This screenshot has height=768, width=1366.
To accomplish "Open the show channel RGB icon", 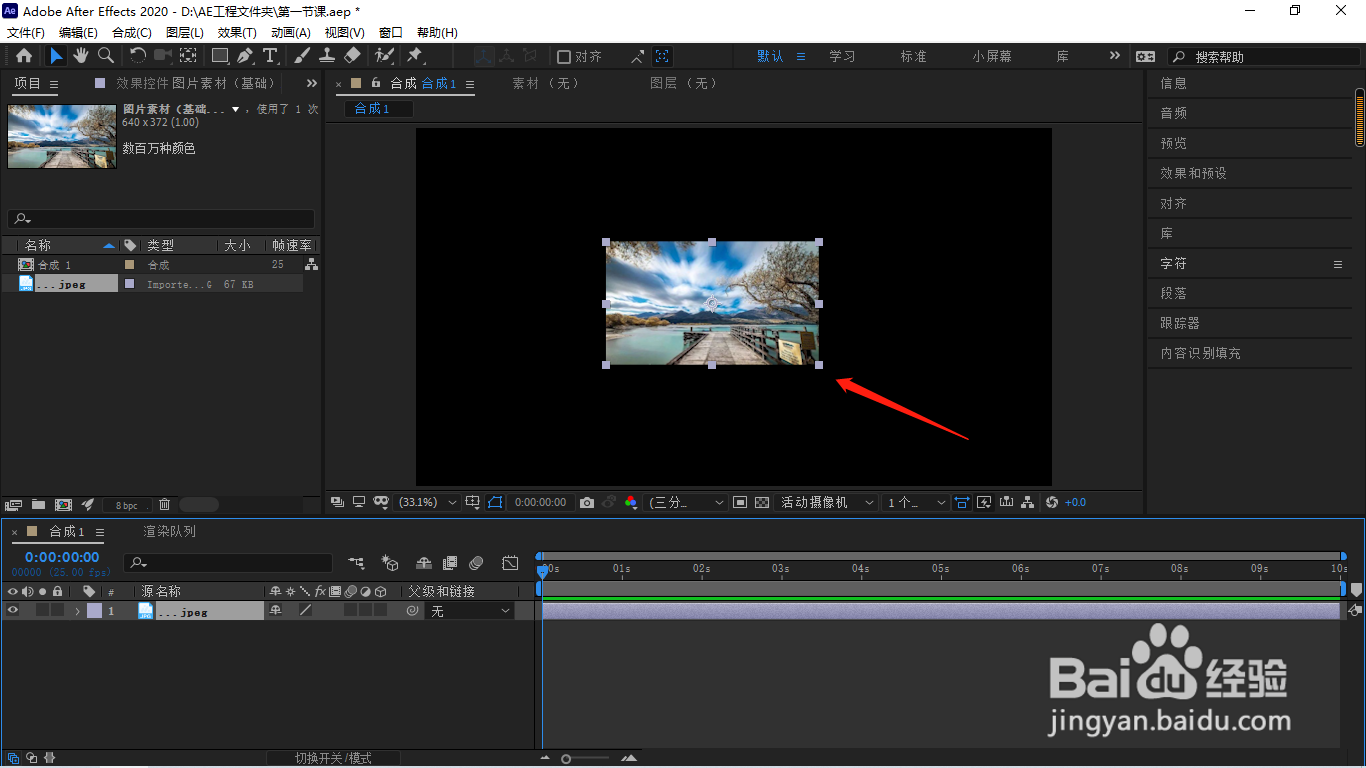I will [x=631, y=502].
